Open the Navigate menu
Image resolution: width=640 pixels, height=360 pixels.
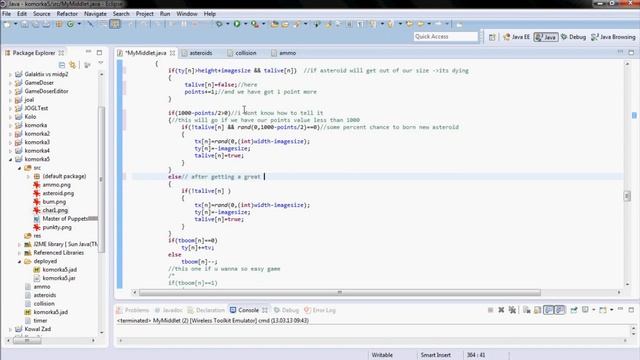pos(95,14)
